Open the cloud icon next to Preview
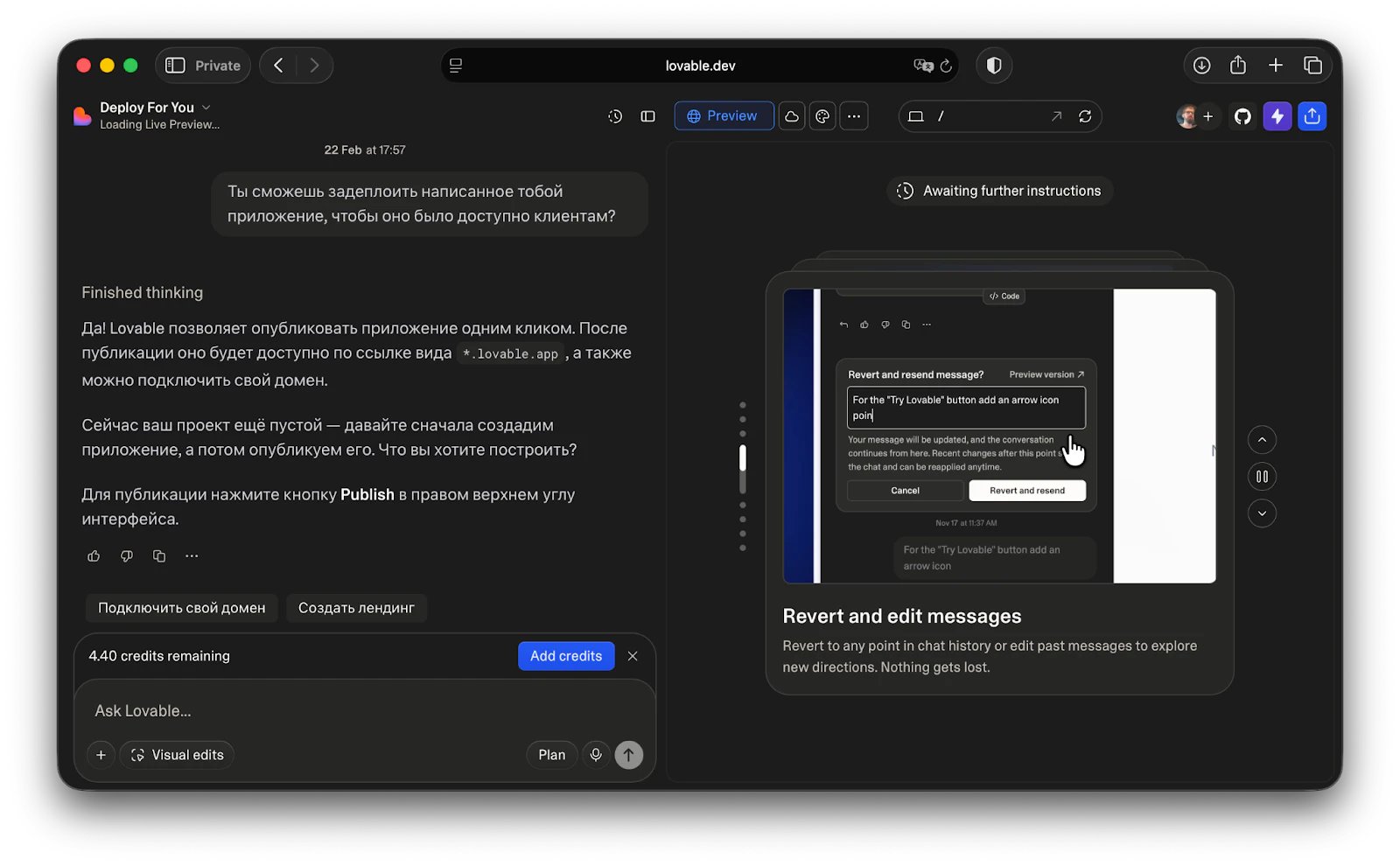 [792, 116]
